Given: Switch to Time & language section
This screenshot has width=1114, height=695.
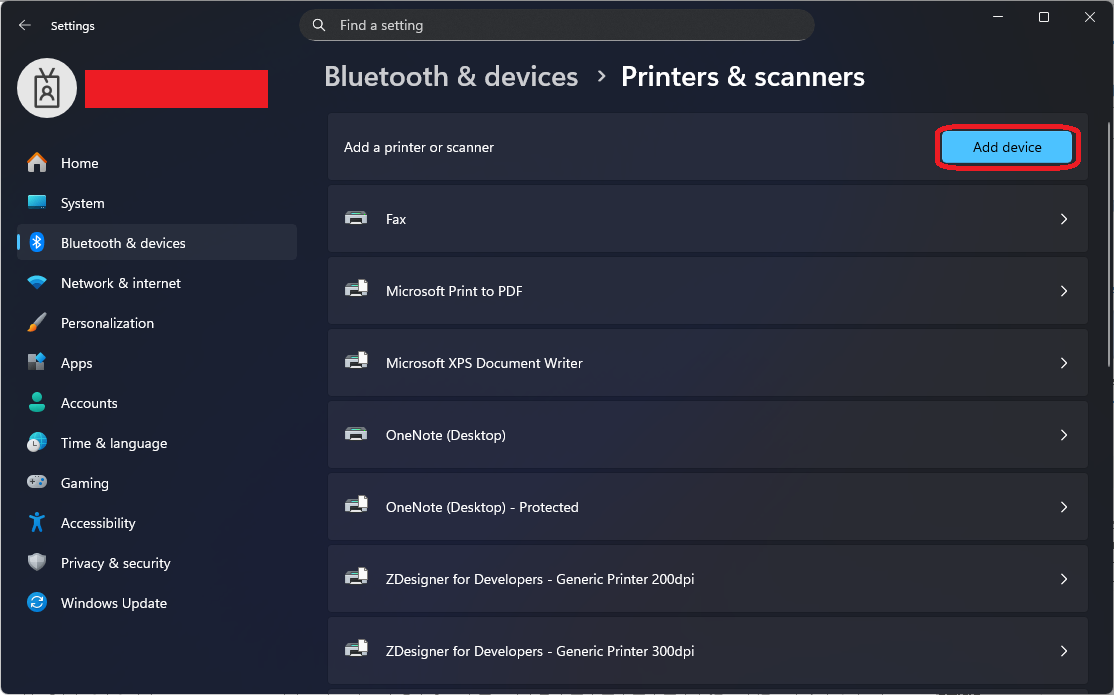Looking at the screenshot, I should (113, 443).
